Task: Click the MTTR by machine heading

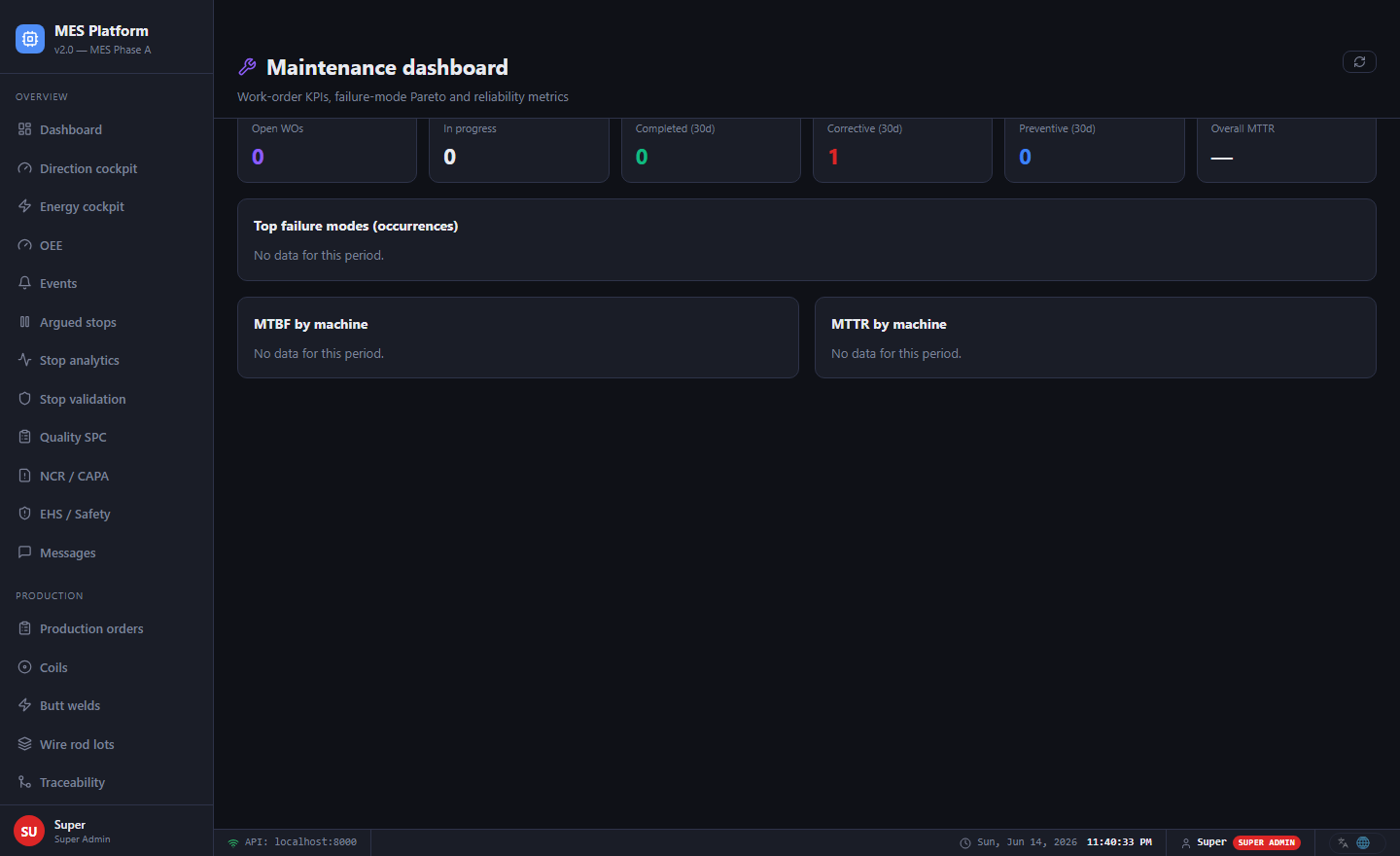Action: click(889, 324)
